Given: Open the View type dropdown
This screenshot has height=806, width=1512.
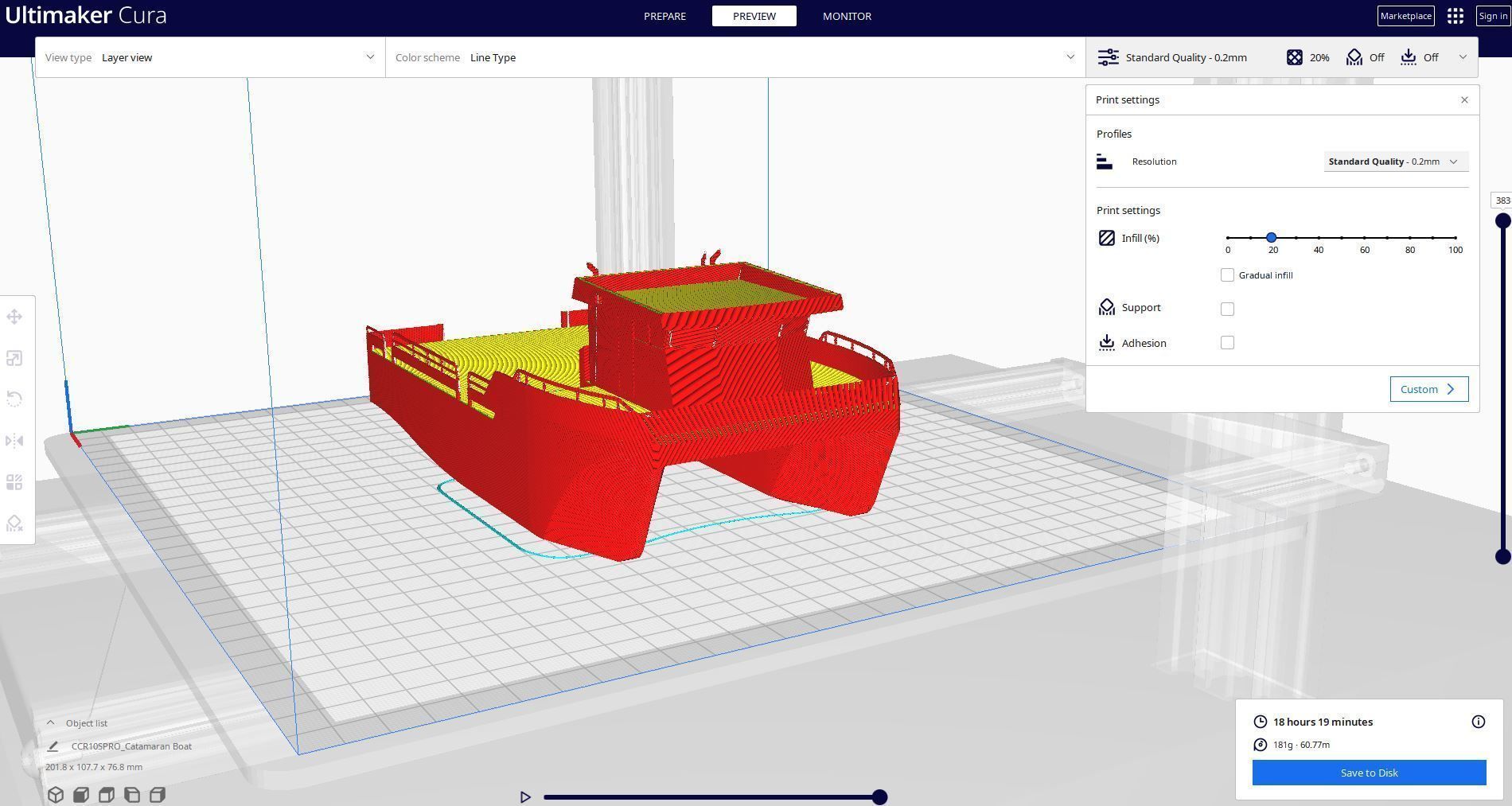Looking at the screenshot, I should 210,57.
